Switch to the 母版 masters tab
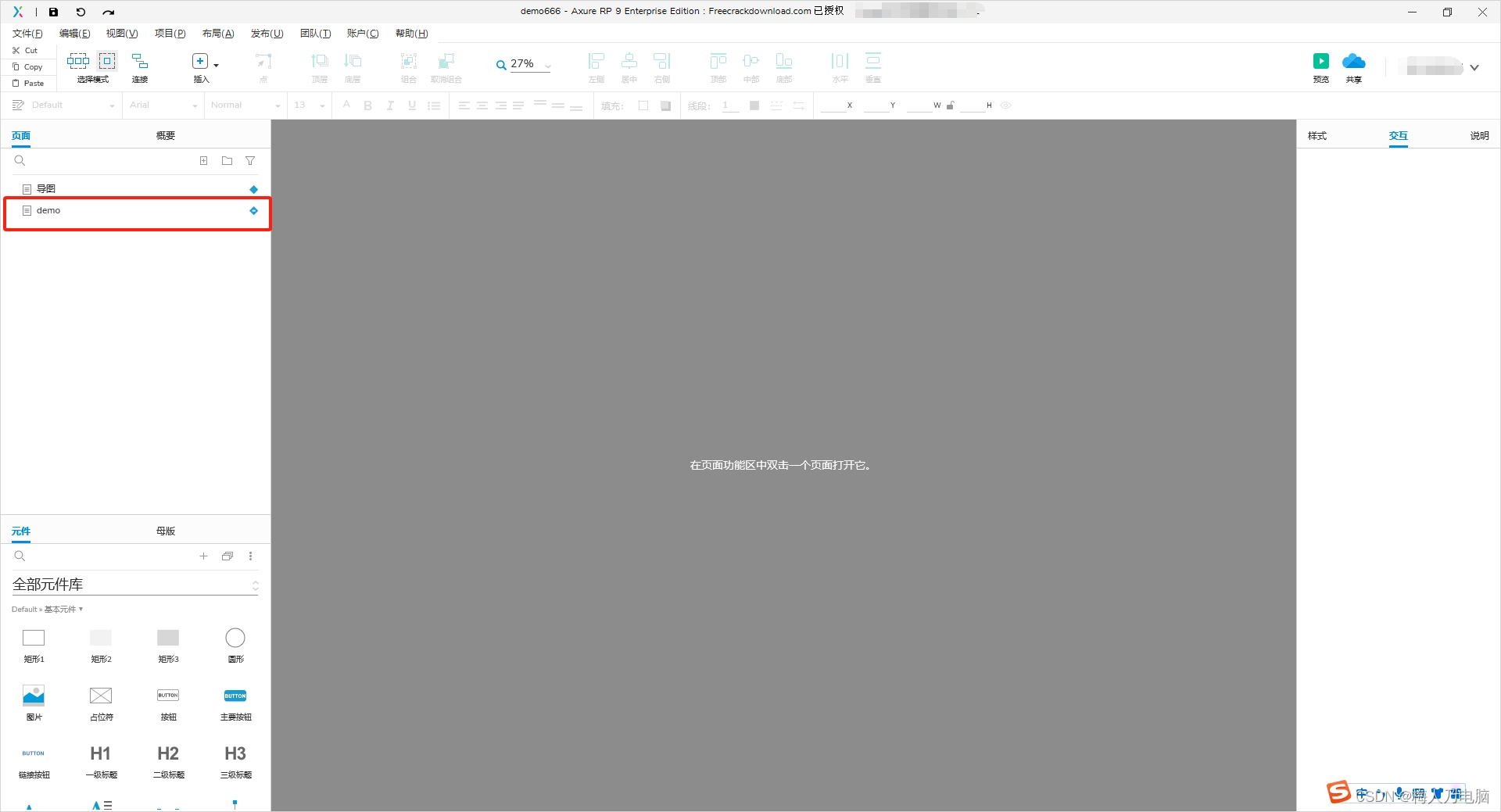 pyautogui.click(x=165, y=531)
